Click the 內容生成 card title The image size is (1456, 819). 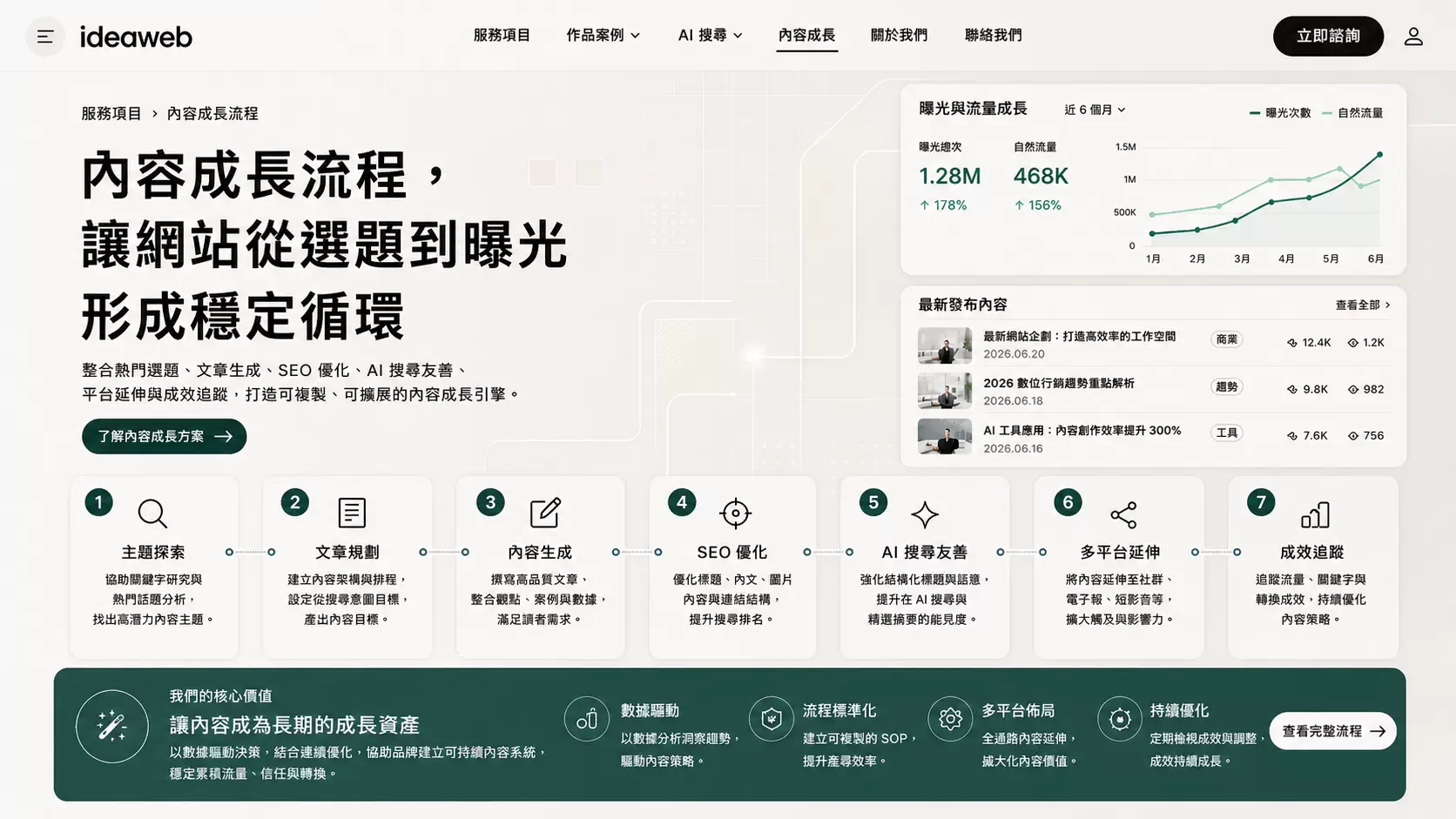pyautogui.click(x=540, y=553)
